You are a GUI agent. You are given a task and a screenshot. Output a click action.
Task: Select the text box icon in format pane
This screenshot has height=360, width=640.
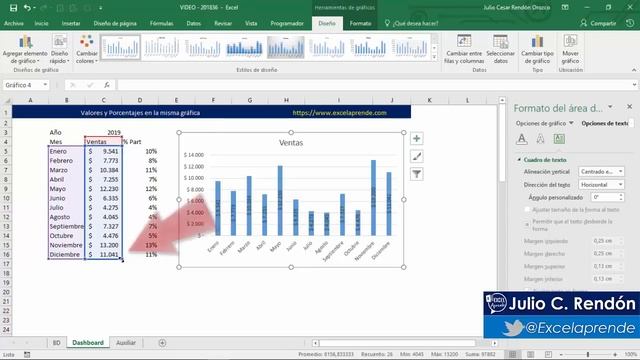pos(559,139)
